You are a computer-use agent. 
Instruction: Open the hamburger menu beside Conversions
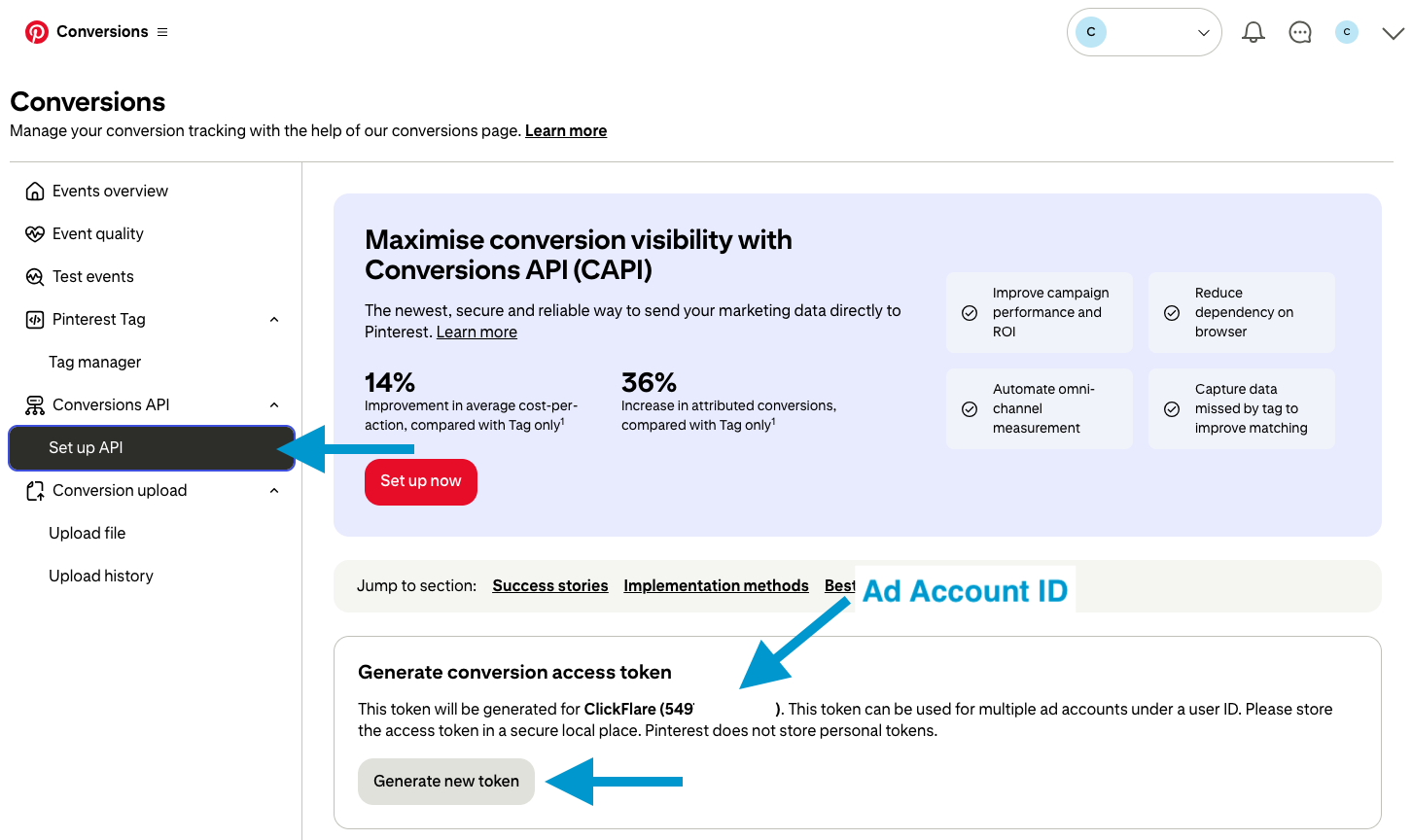coord(162,32)
